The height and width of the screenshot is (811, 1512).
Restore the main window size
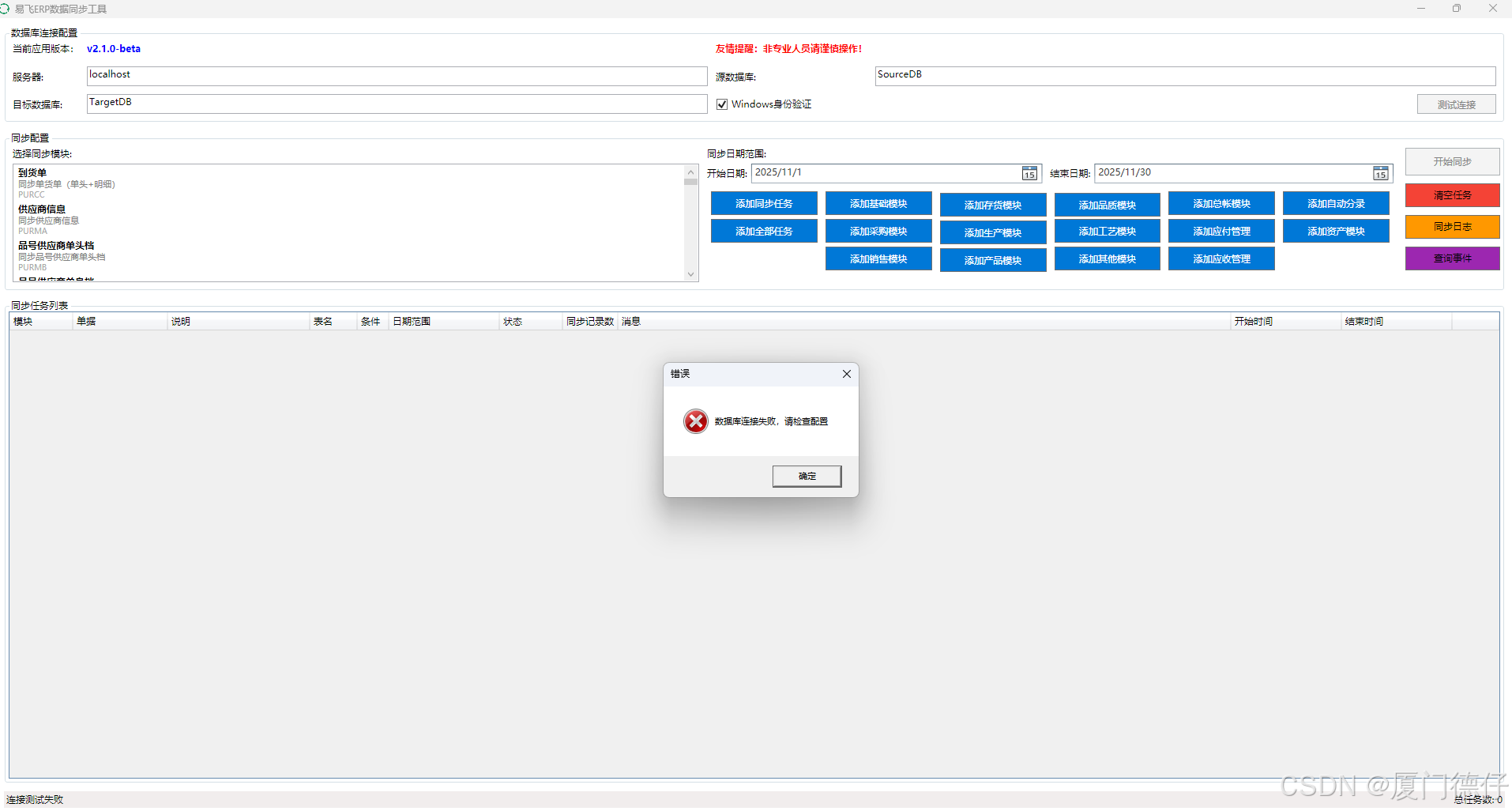pyautogui.click(x=1457, y=9)
